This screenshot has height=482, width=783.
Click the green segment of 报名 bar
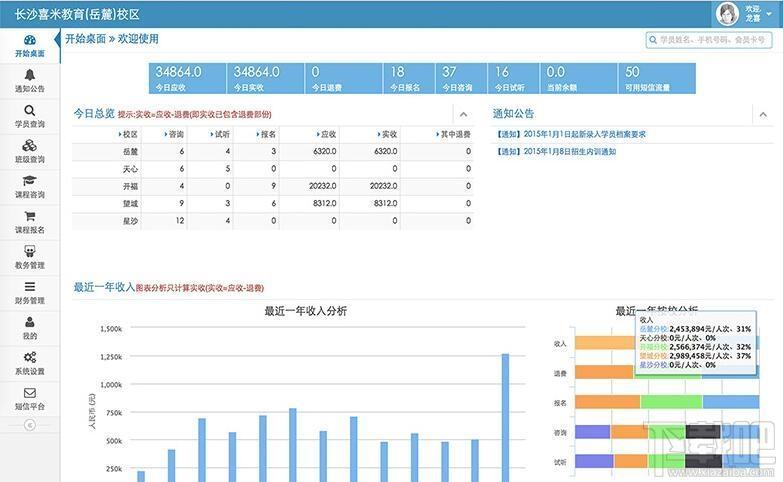click(671, 402)
